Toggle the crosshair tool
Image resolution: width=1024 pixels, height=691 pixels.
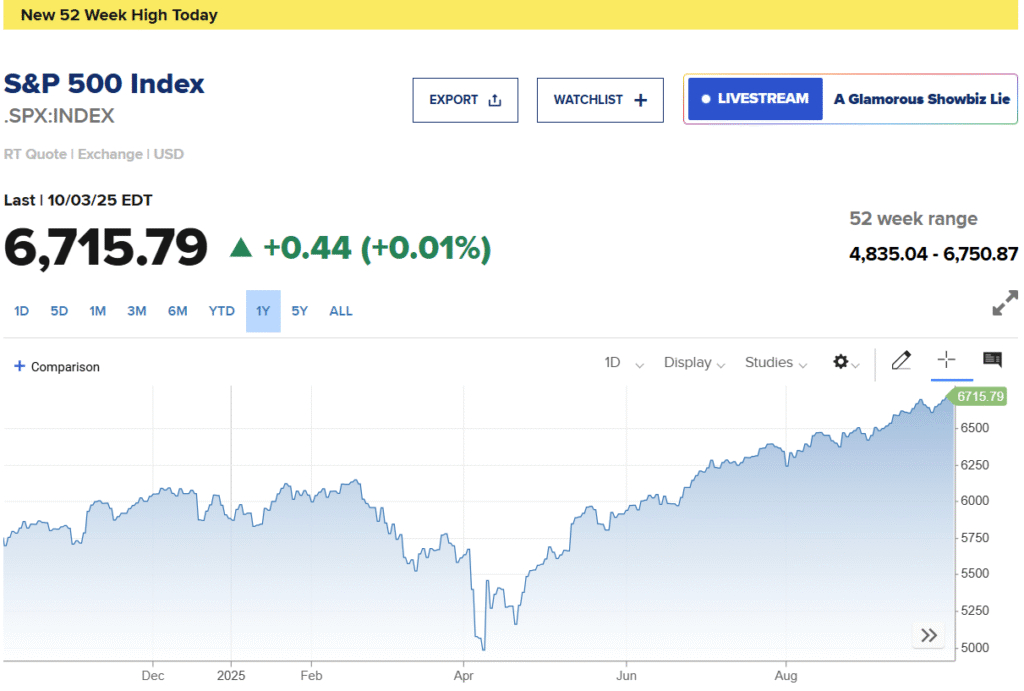tap(946, 361)
